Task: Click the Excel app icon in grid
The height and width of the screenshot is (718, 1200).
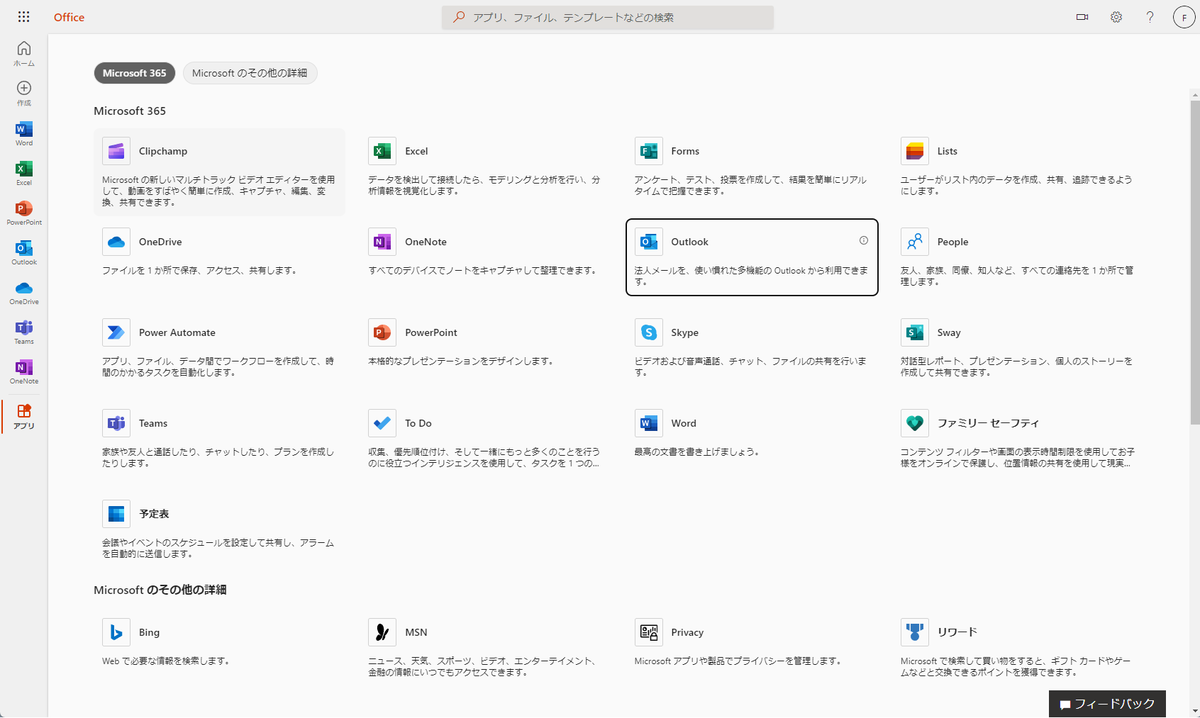Action: coord(382,151)
